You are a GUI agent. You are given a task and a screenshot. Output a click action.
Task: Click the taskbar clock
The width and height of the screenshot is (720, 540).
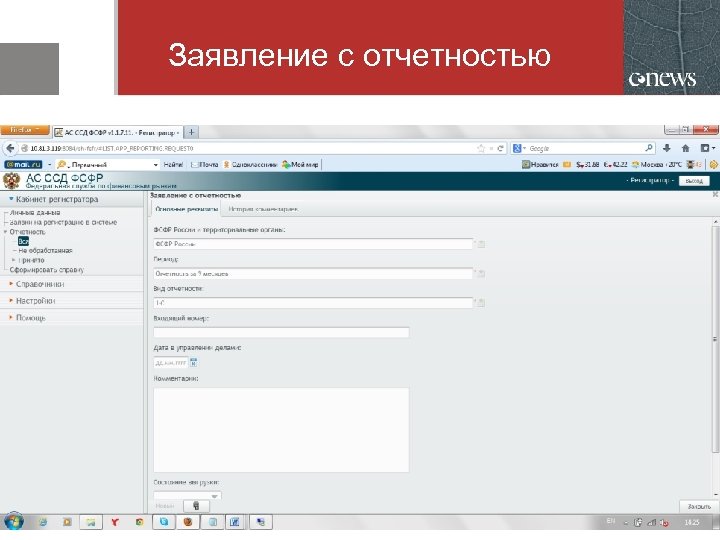coord(692,523)
